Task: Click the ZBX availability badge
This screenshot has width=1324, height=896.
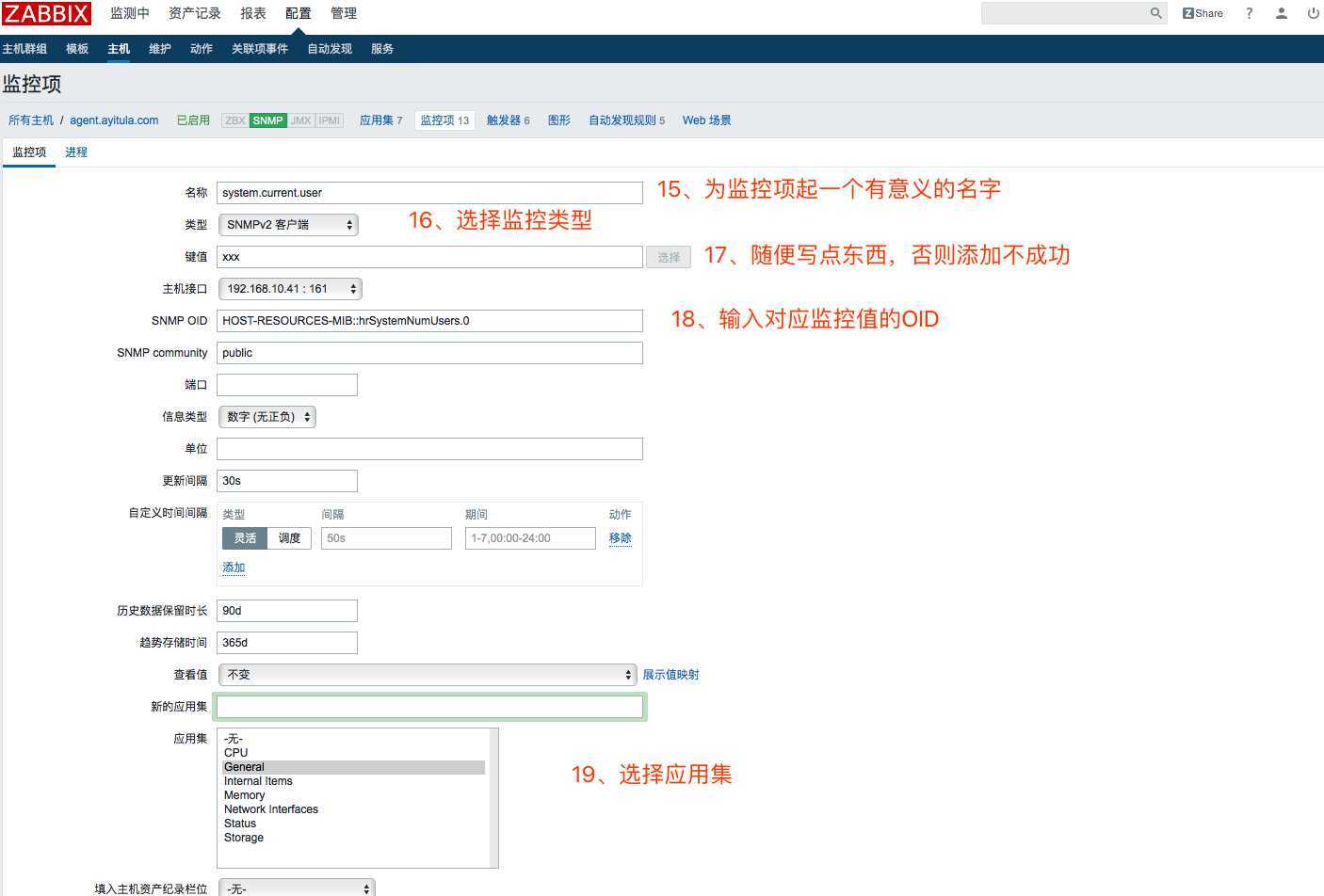Action: pos(235,120)
